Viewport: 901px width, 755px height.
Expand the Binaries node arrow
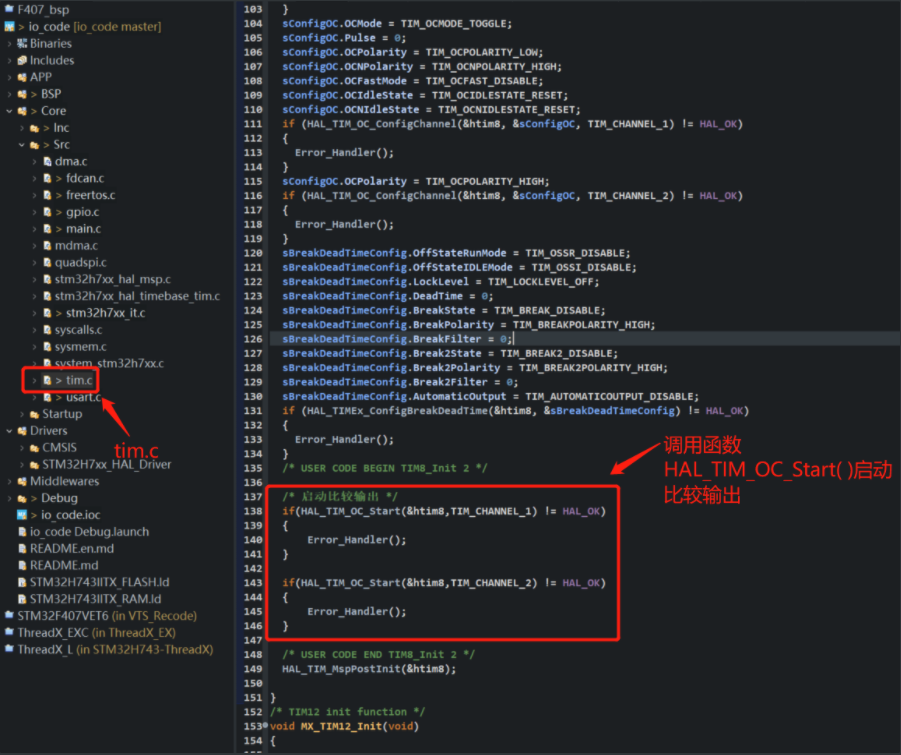coord(9,44)
